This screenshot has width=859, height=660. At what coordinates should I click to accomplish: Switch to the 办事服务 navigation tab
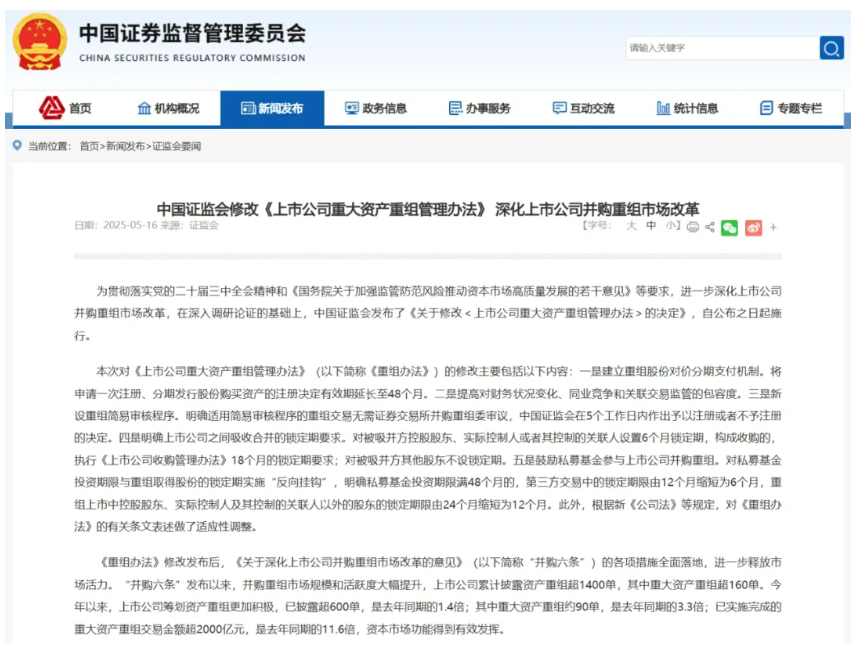pos(479,108)
